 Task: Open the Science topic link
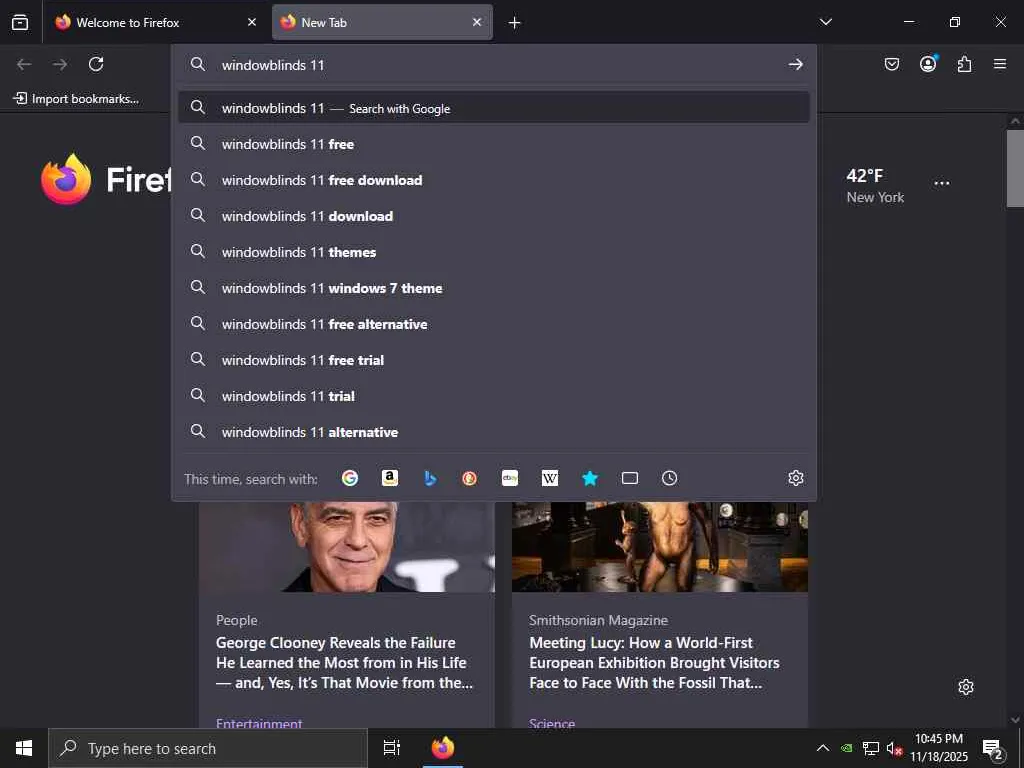[552, 723]
